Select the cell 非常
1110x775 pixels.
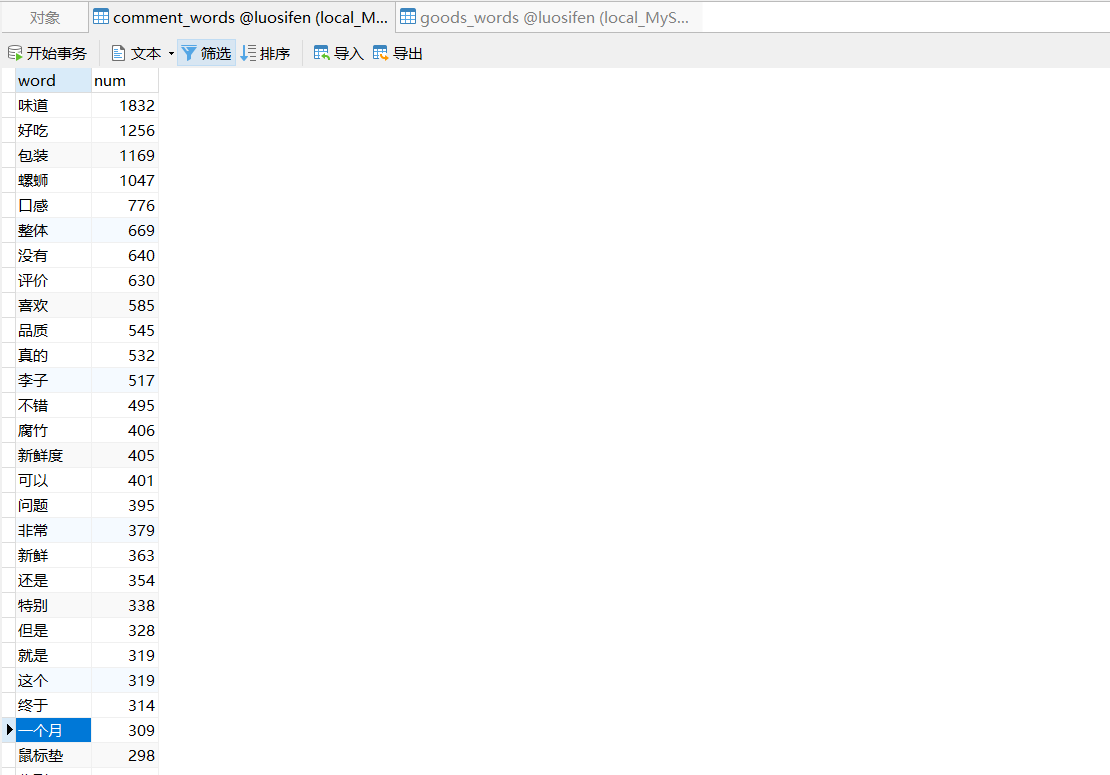[53, 531]
